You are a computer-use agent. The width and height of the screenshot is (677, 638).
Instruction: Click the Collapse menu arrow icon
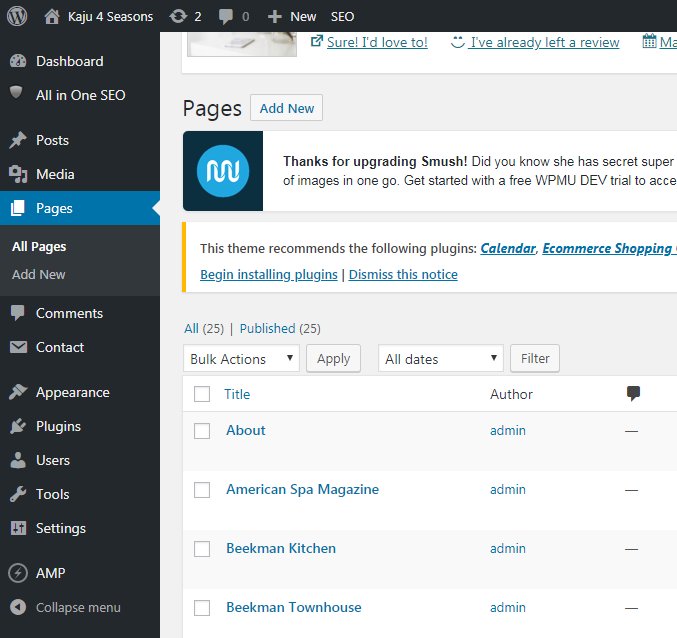coord(18,607)
